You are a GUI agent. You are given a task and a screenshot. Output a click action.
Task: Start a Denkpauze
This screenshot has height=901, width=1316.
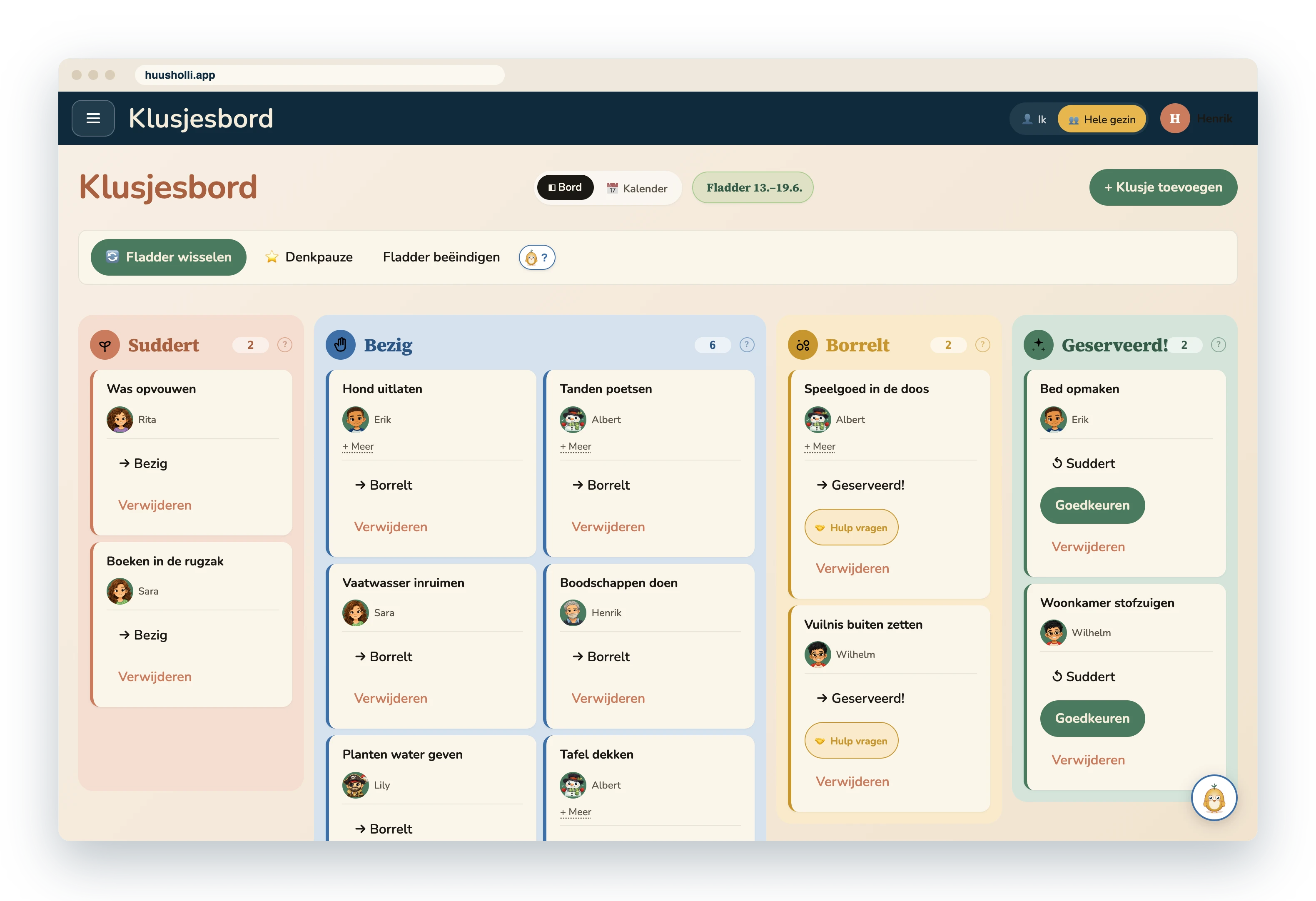(309, 257)
